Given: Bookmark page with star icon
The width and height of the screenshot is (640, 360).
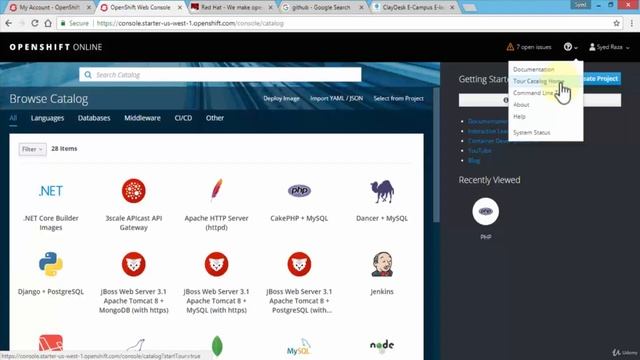Looking at the screenshot, I should click(x=616, y=23).
